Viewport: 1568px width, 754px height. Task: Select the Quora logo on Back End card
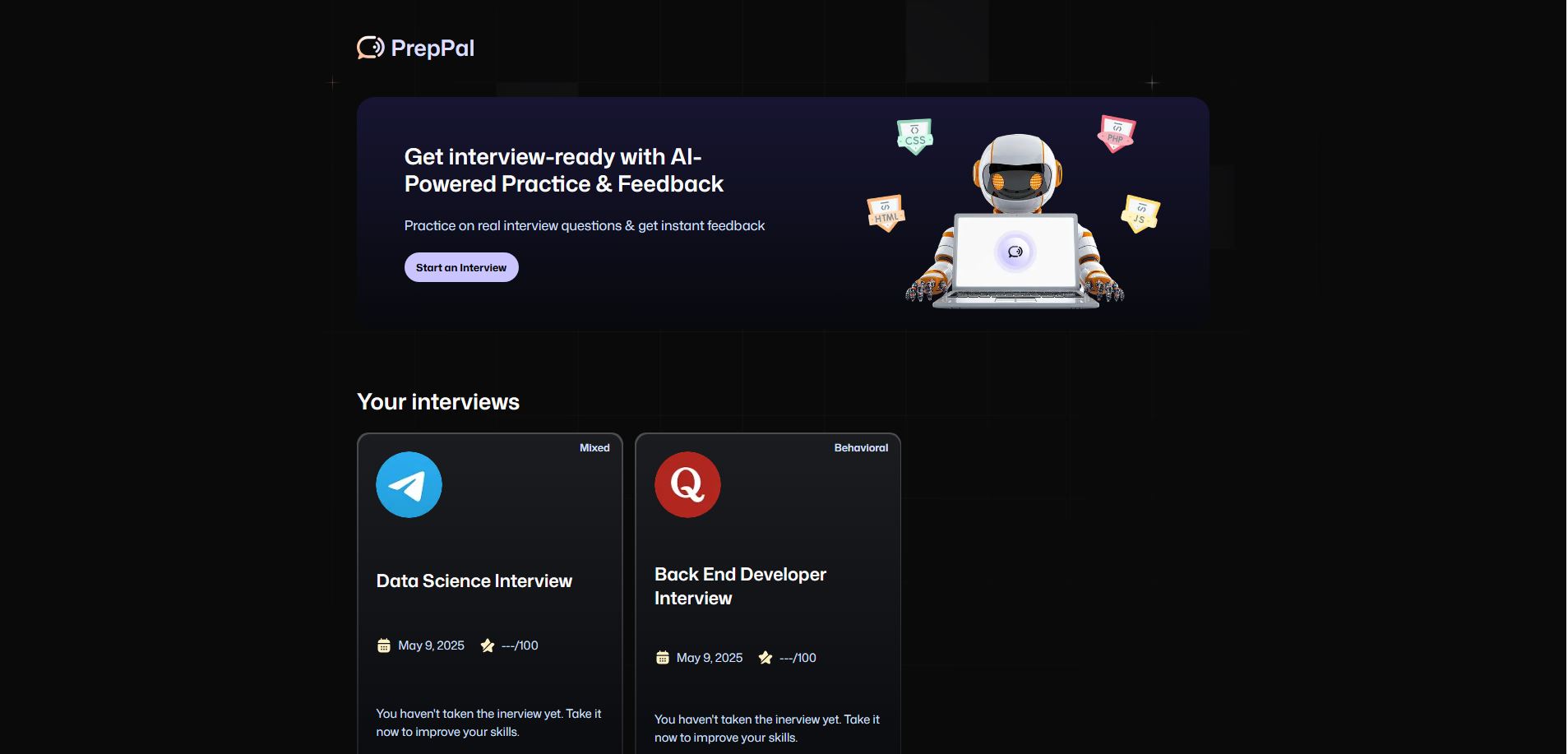687,484
